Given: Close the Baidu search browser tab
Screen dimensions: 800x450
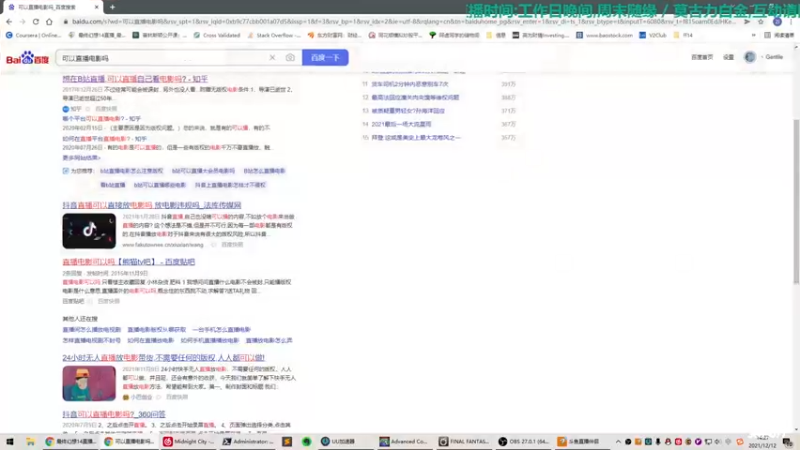Looking at the screenshot, I should pos(96,7).
